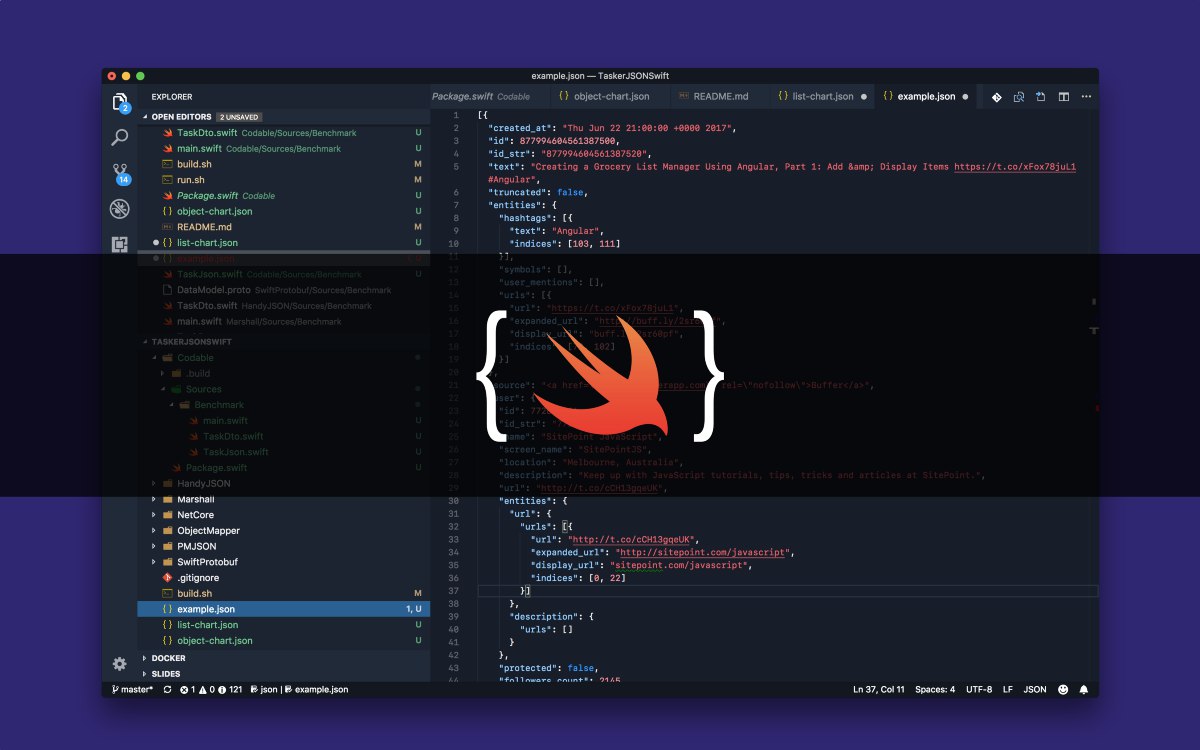Change indentation via Spaces: 4
The height and width of the screenshot is (750, 1200).
(935, 689)
